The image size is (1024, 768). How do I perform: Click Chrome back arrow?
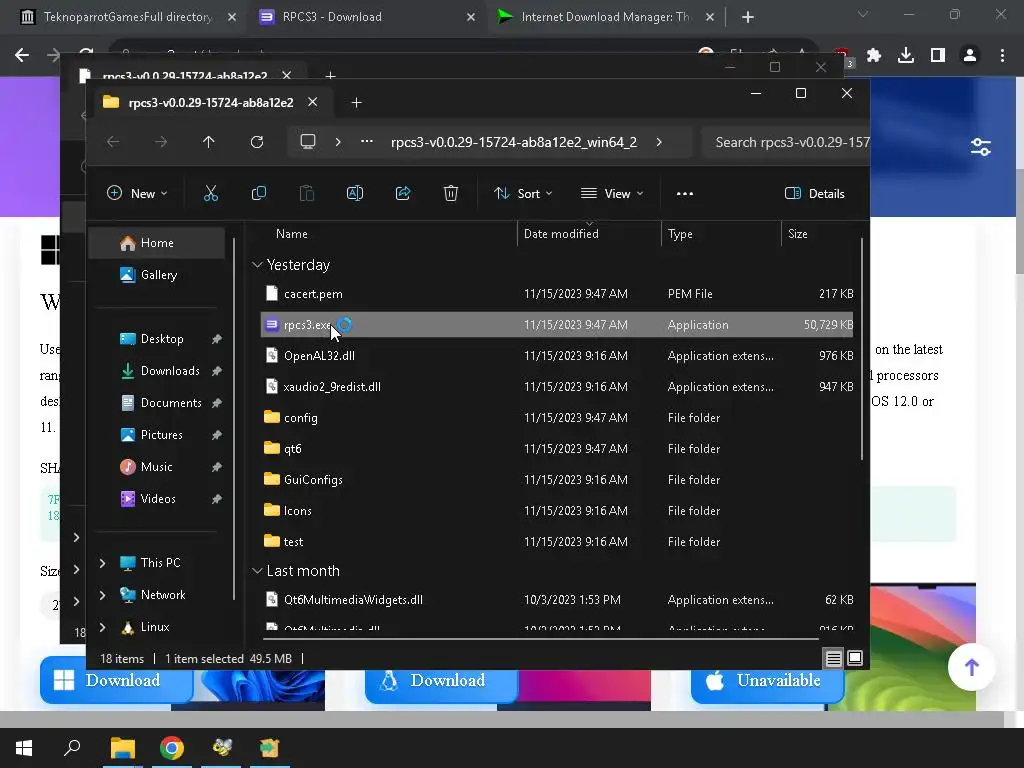tap(22, 56)
